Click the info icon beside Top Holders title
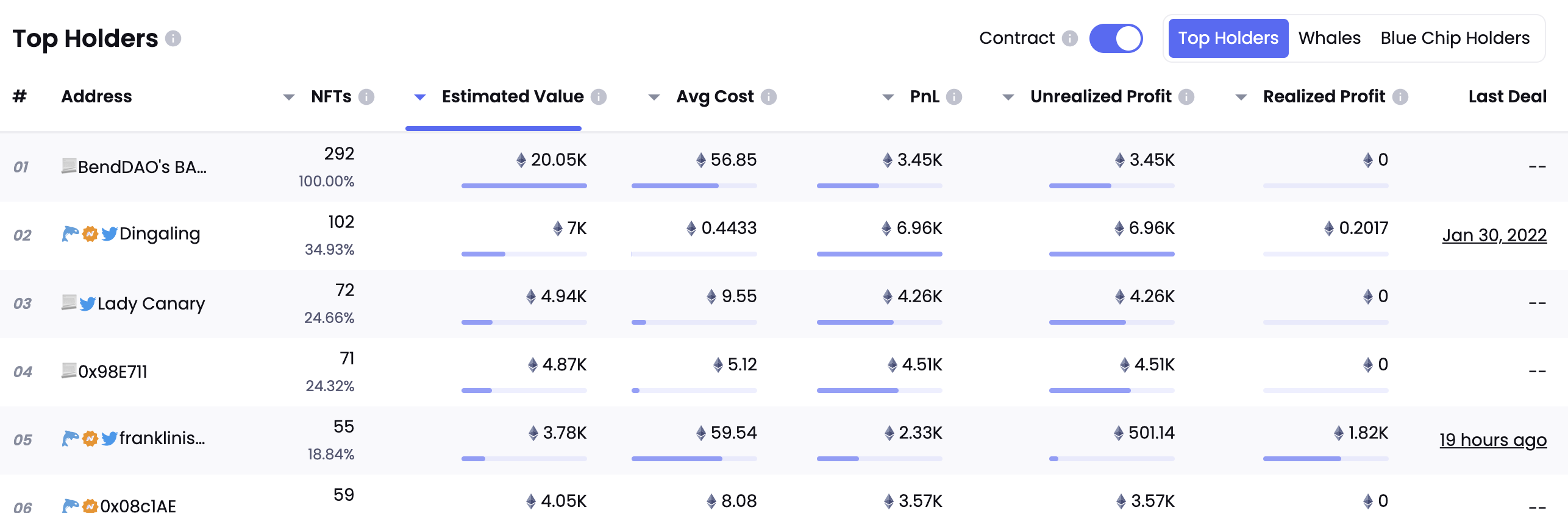The height and width of the screenshot is (513, 1568). (173, 38)
